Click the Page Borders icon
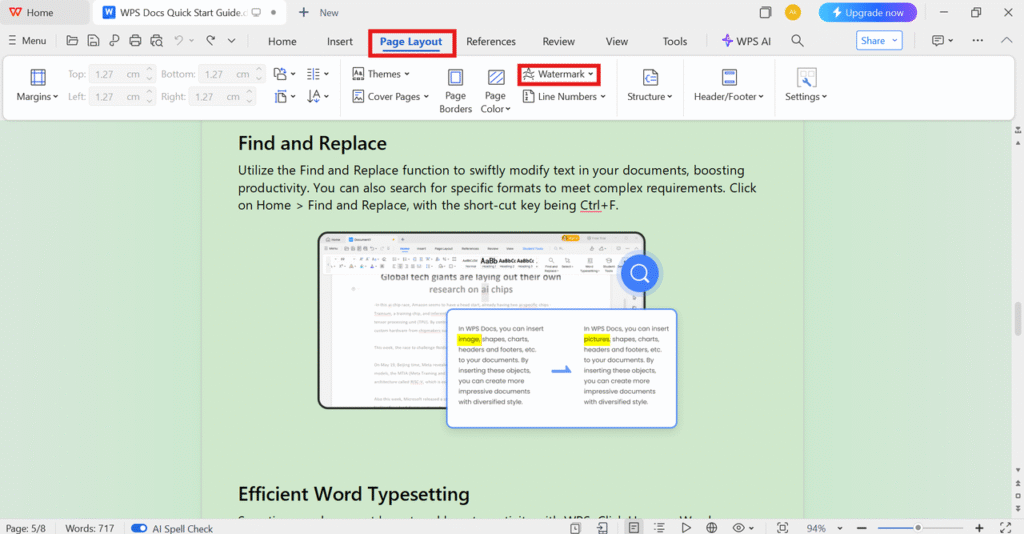 455,77
